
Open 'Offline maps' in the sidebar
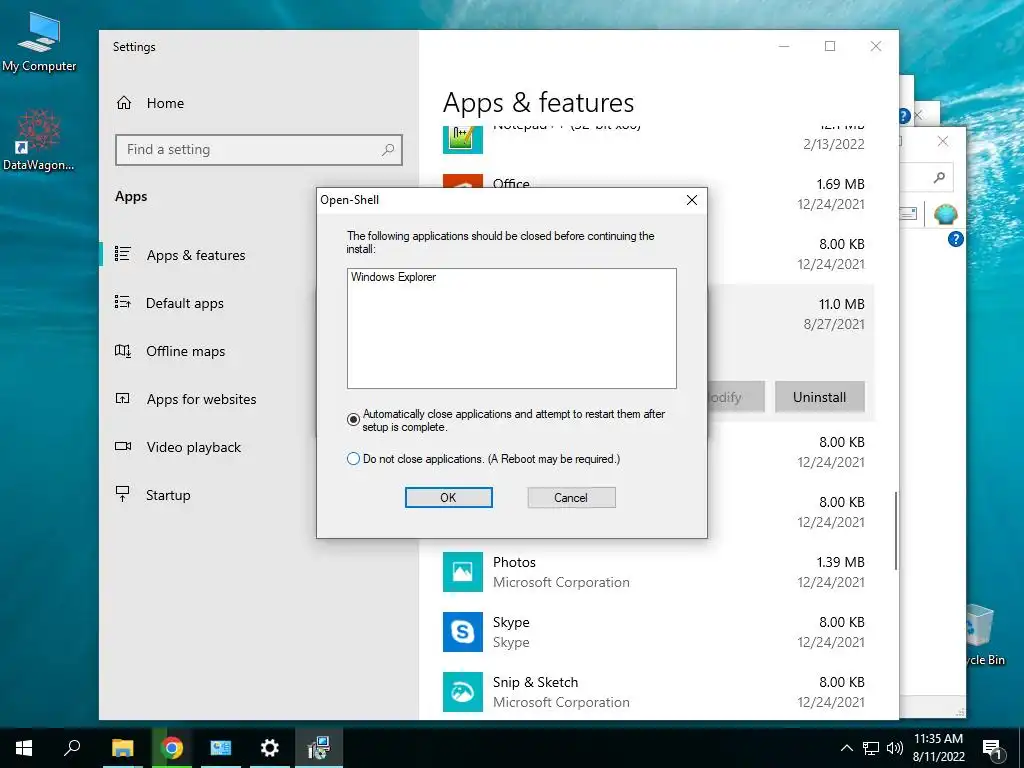tap(185, 351)
